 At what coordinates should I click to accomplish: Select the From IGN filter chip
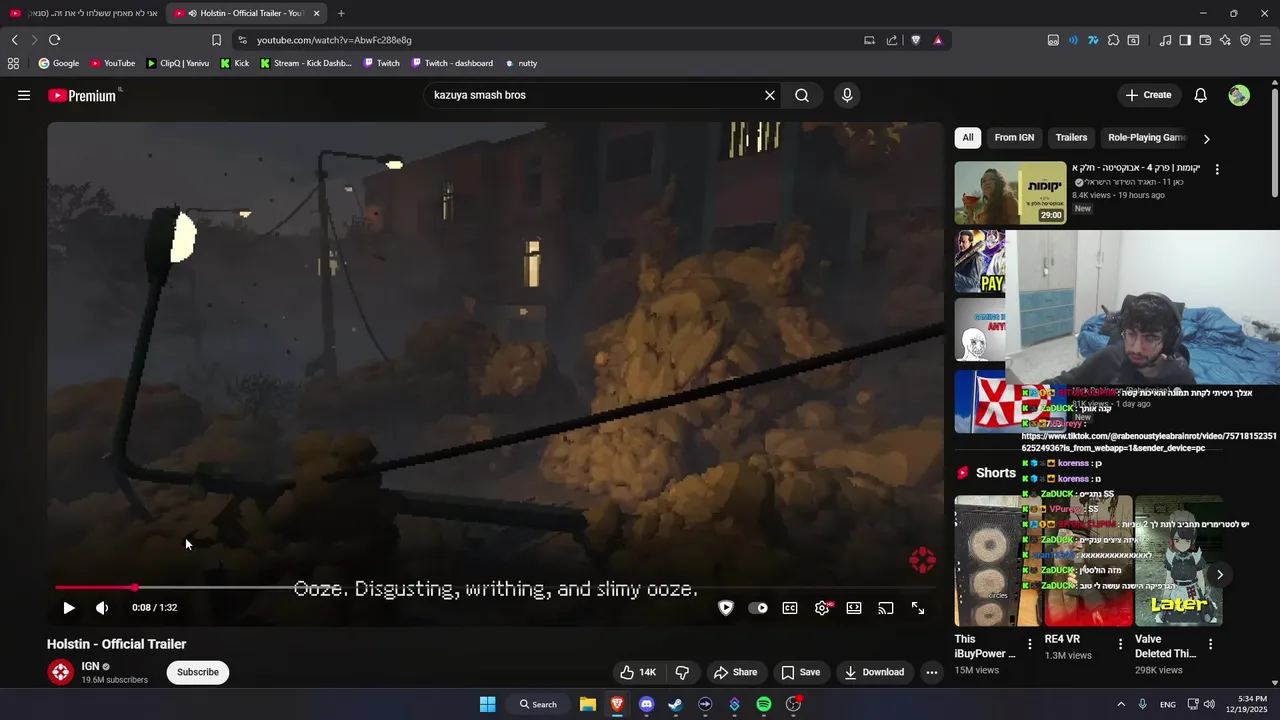pos(1014,137)
